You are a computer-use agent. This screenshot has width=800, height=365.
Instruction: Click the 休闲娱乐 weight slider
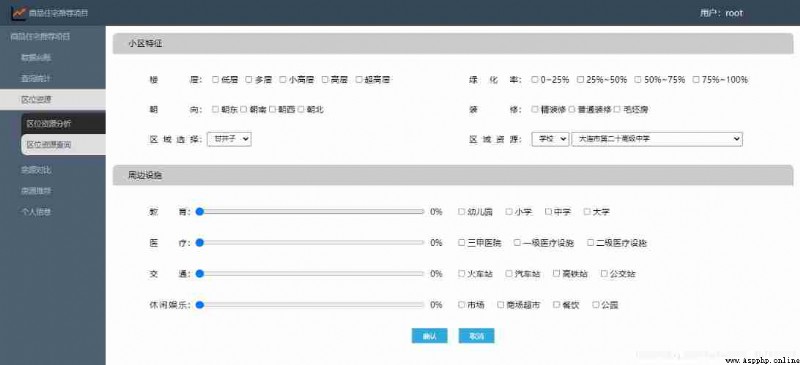tap(310, 305)
